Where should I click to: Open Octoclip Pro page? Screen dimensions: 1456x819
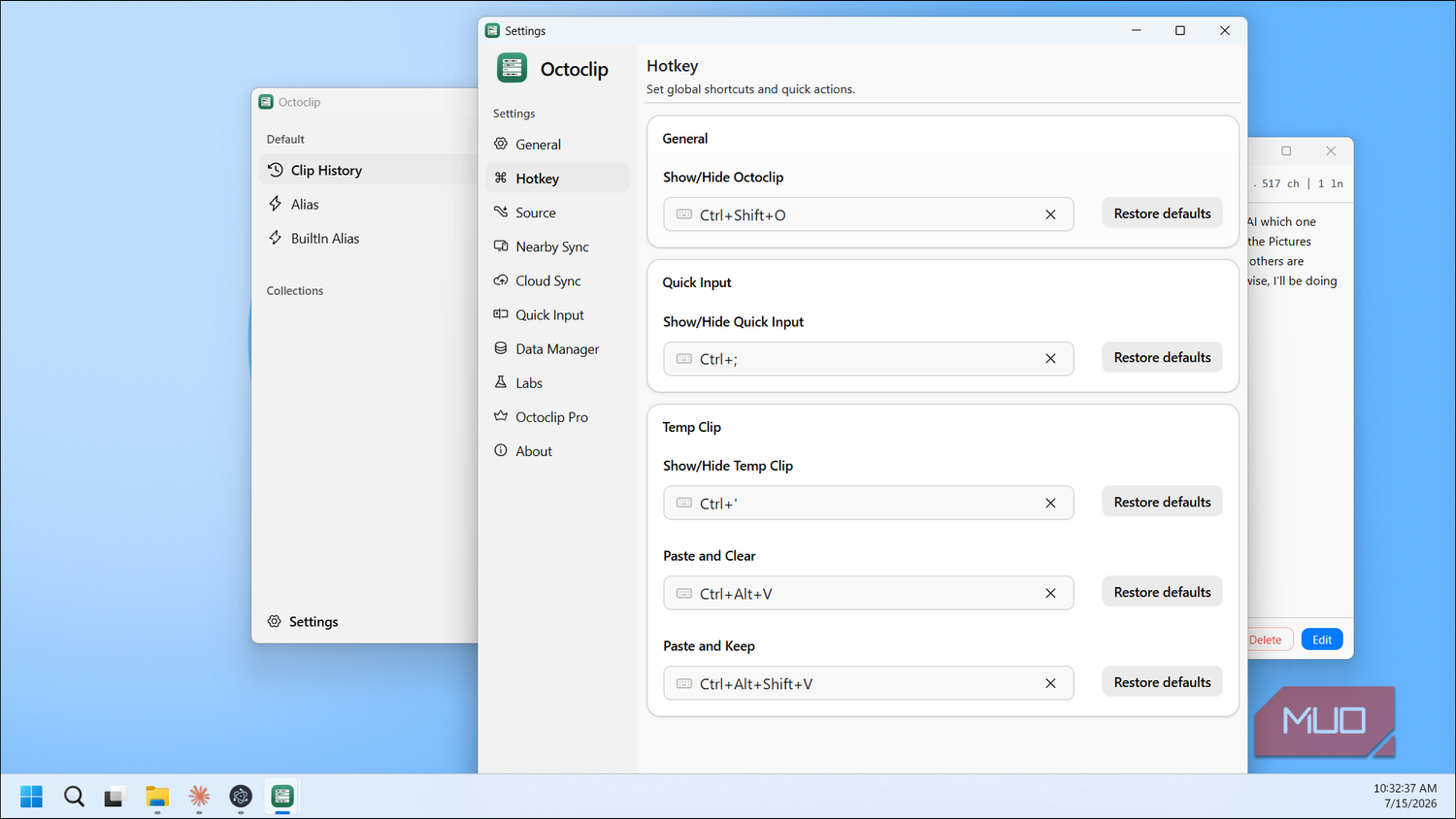click(x=557, y=415)
